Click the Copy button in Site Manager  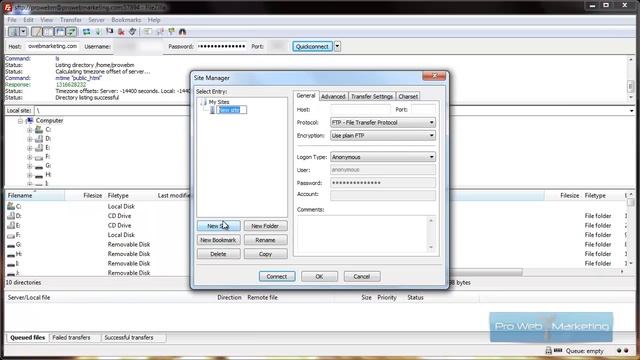pos(265,254)
